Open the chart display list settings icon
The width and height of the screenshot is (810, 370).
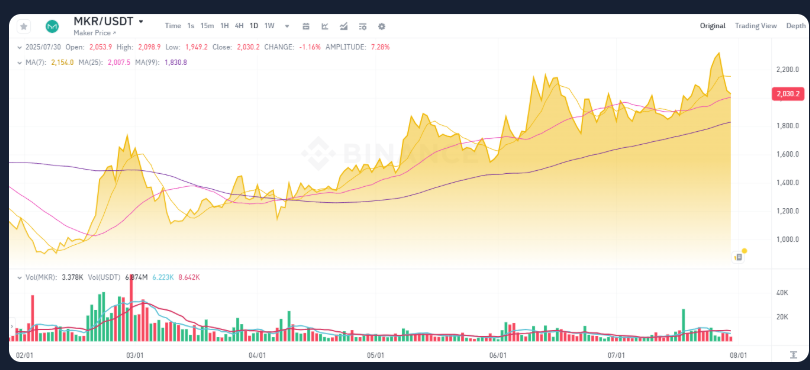363,26
